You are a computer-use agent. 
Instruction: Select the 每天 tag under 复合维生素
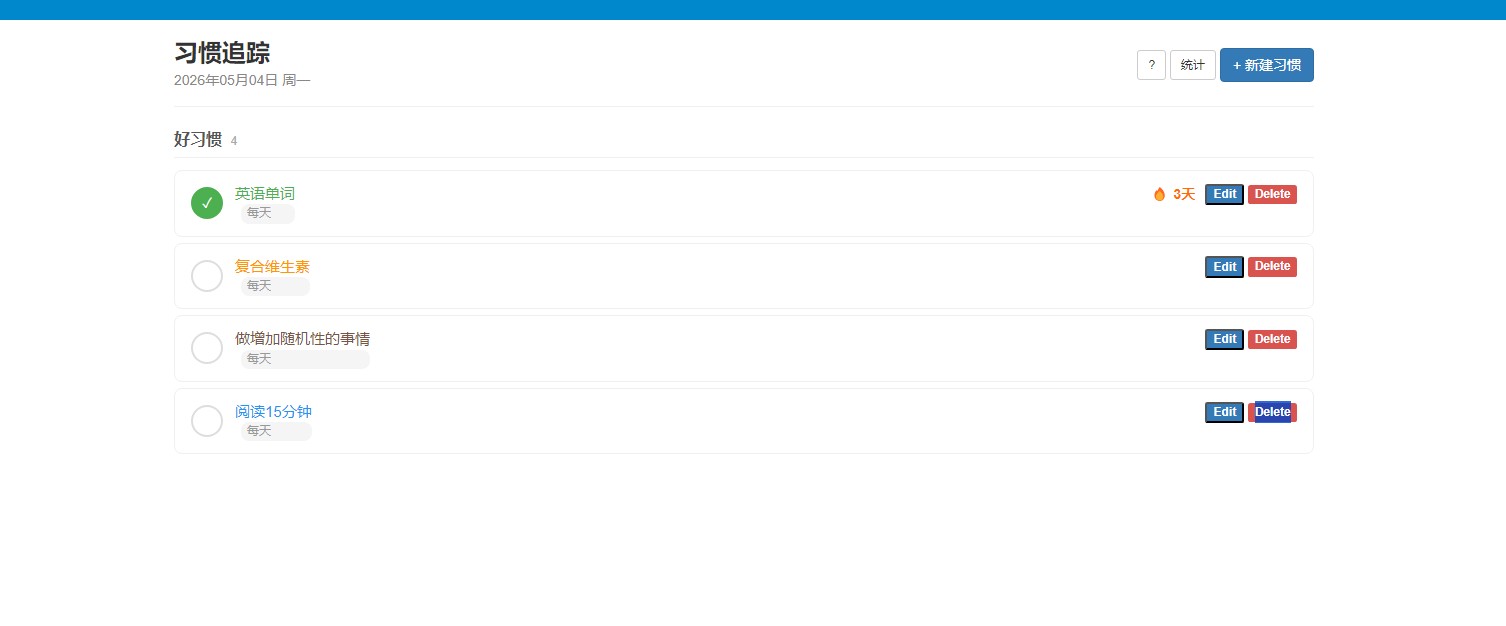tap(259, 286)
